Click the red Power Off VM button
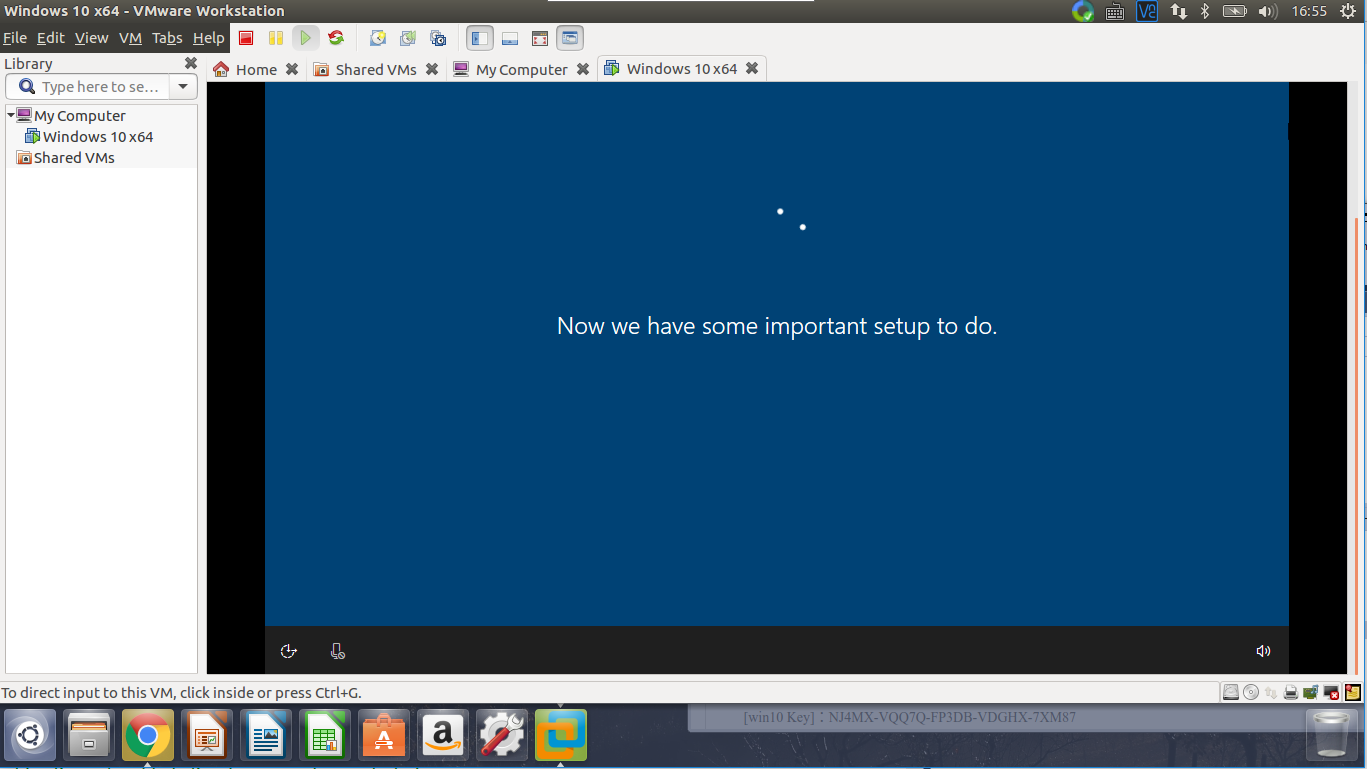 click(x=246, y=39)
